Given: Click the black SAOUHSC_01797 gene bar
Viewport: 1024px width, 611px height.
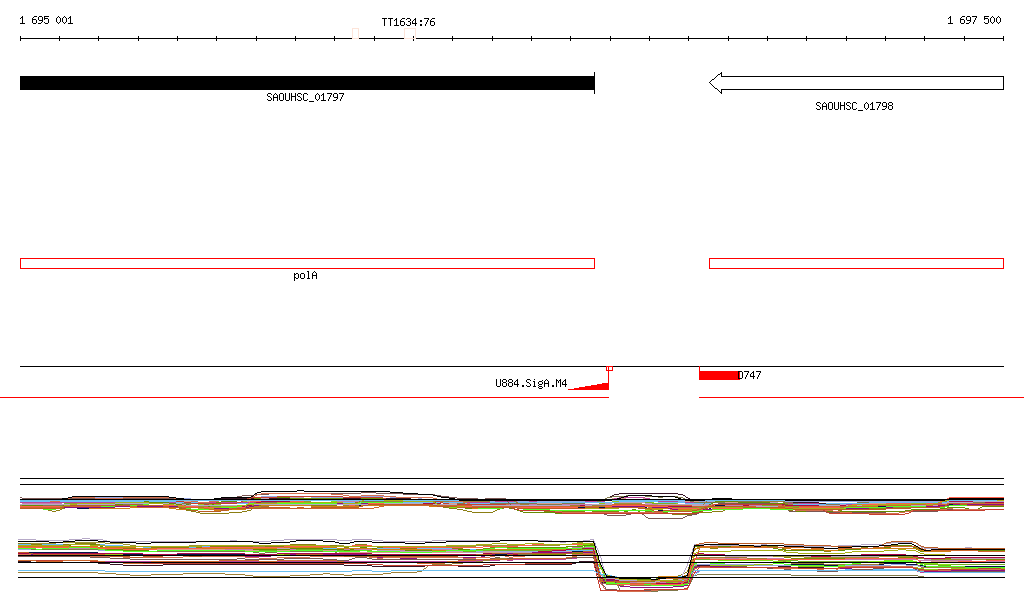Looking at the screenshot, I should [x=307, y=83].
